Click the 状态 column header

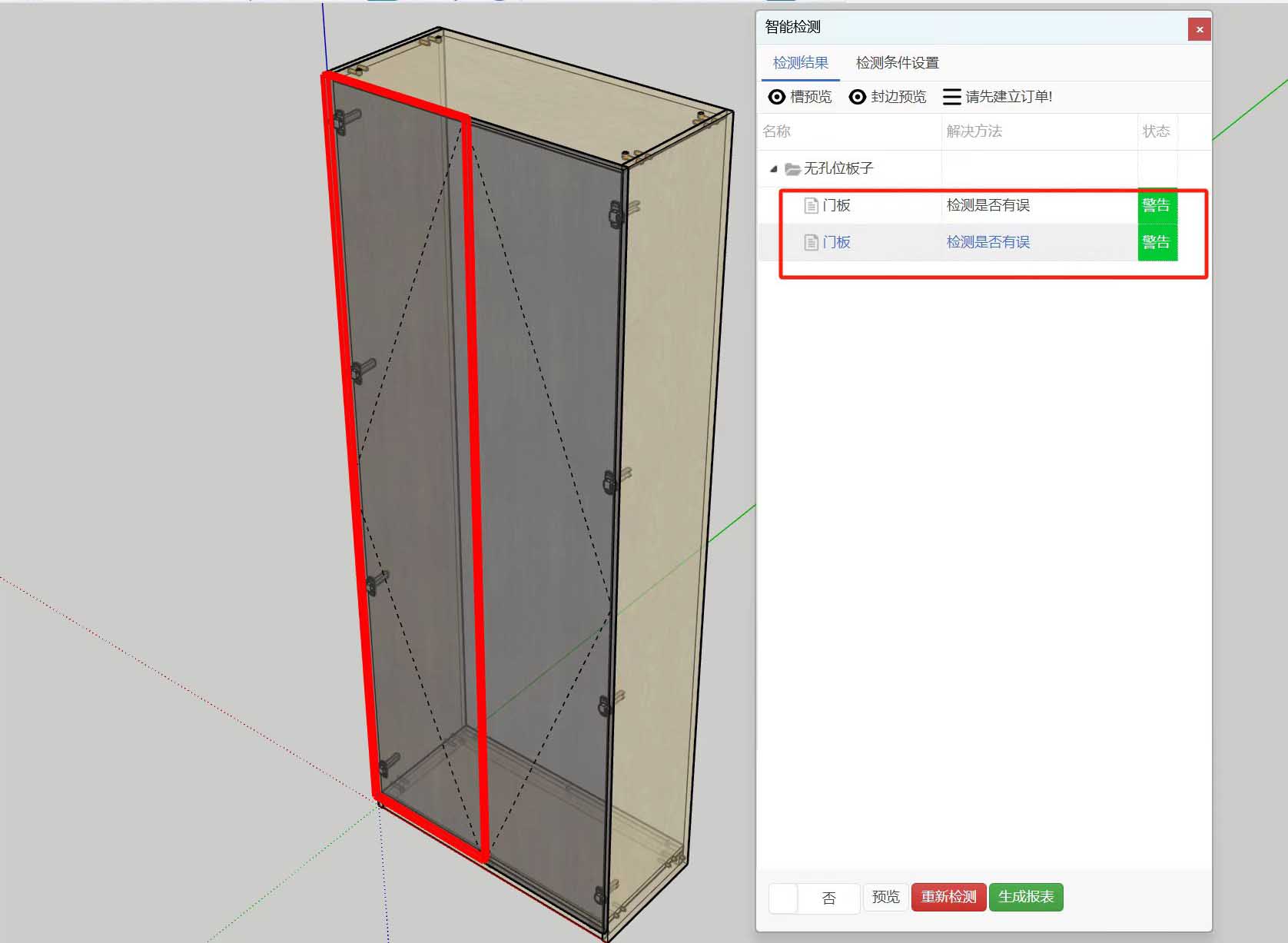pos(1156,131)
